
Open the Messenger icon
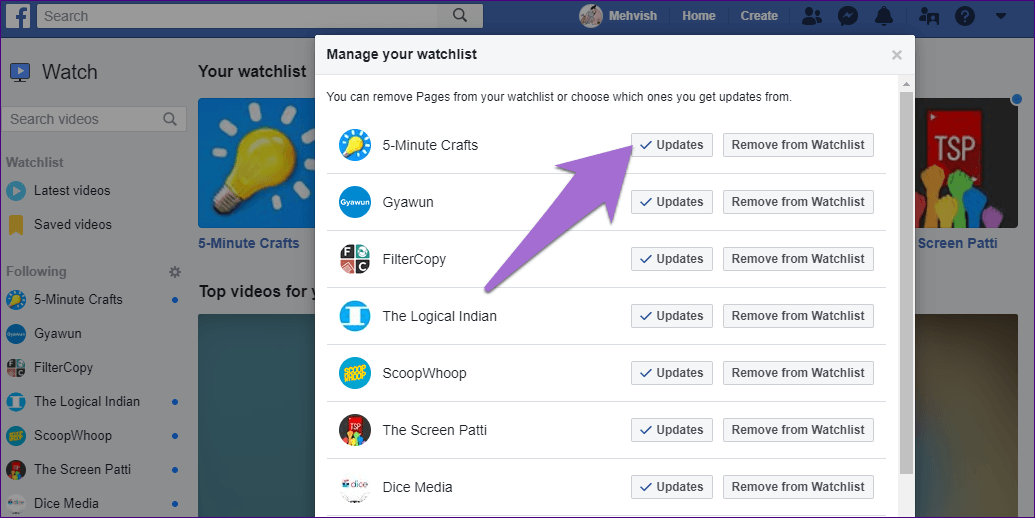[x=848, y=16]
